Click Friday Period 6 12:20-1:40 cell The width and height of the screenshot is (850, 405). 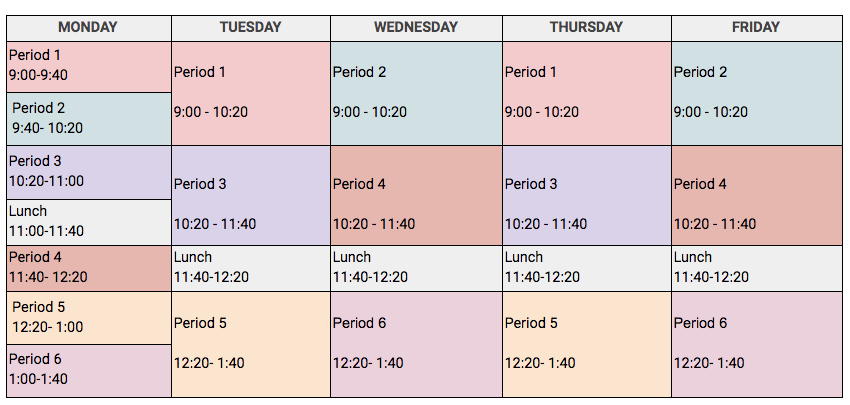(755, 343)
